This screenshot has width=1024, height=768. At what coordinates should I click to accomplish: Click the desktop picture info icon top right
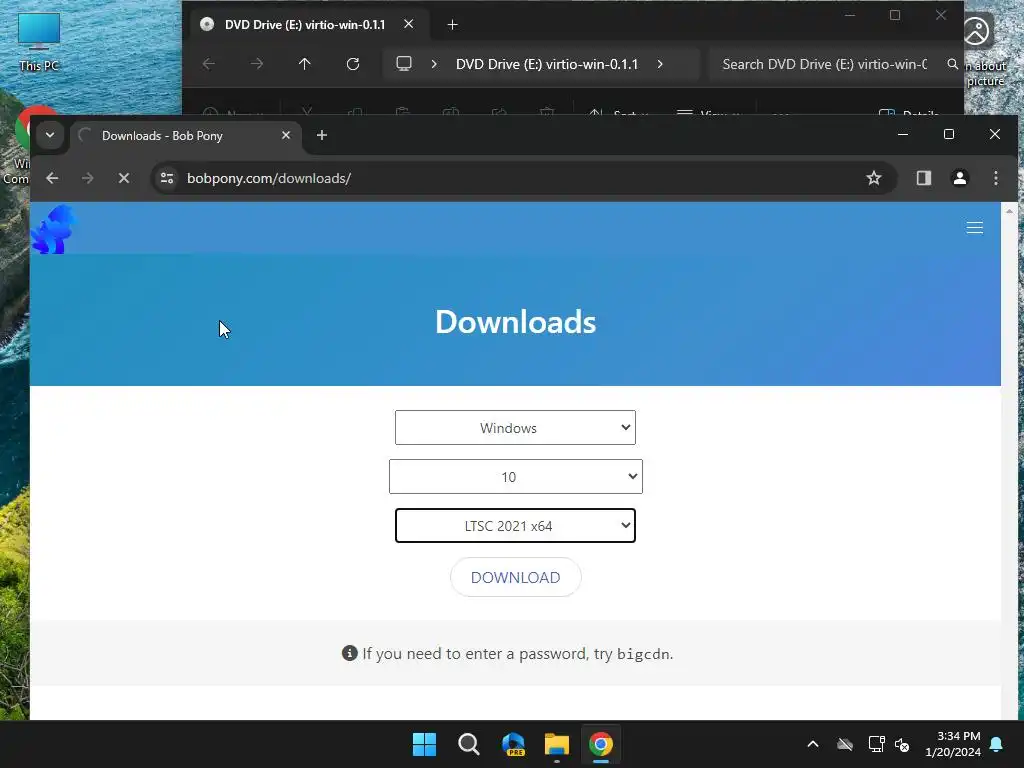pyautogui.click(x=978, y=31)
